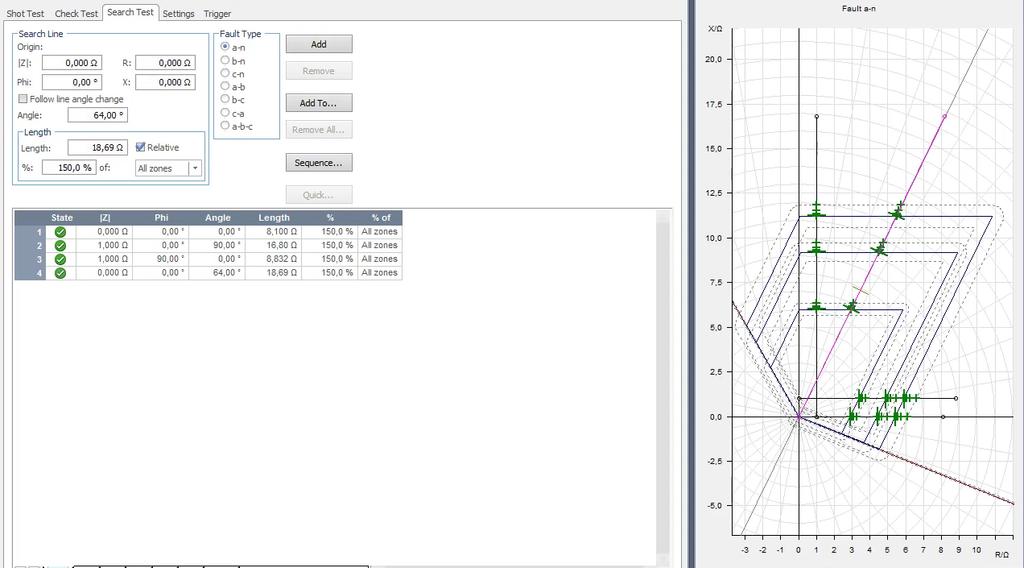This screenshot has height=568, width=1024.
Task: Switch to the Trigger tab
Action: [x=217, y=13]
